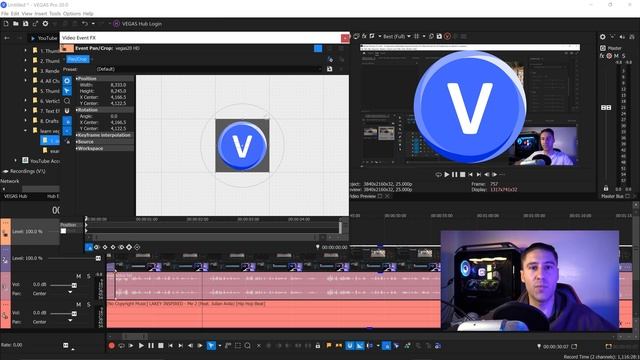Open the Tools menu
This screenshot has width=640, height=360.
(55, 13)
